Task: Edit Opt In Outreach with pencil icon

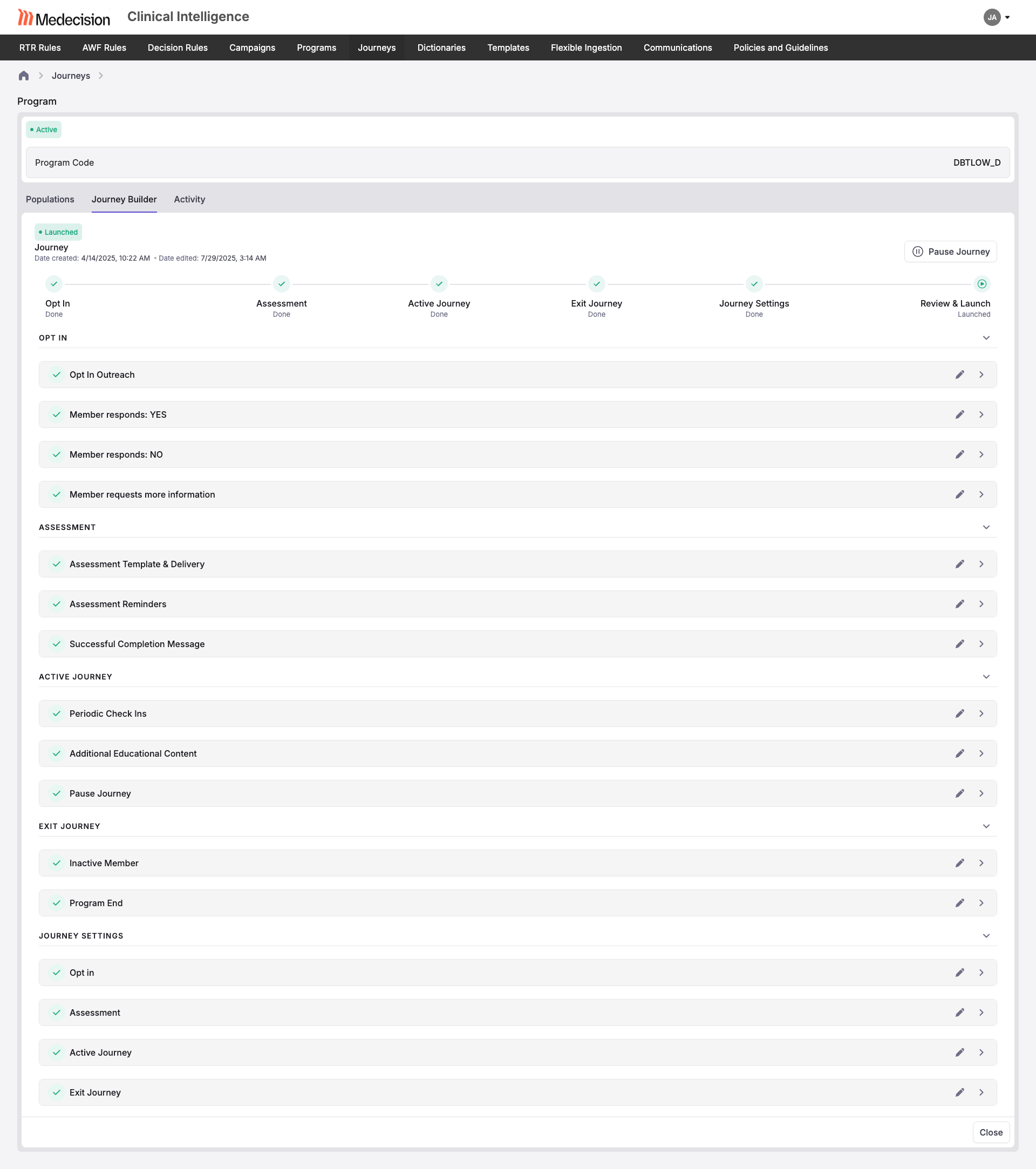Action: tap(959, 375)
